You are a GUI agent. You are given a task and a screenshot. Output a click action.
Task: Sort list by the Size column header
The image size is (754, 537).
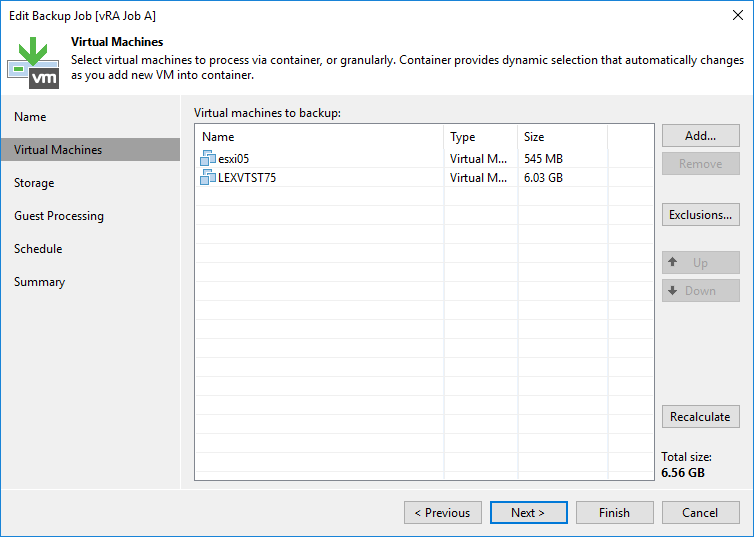(561, 137)
